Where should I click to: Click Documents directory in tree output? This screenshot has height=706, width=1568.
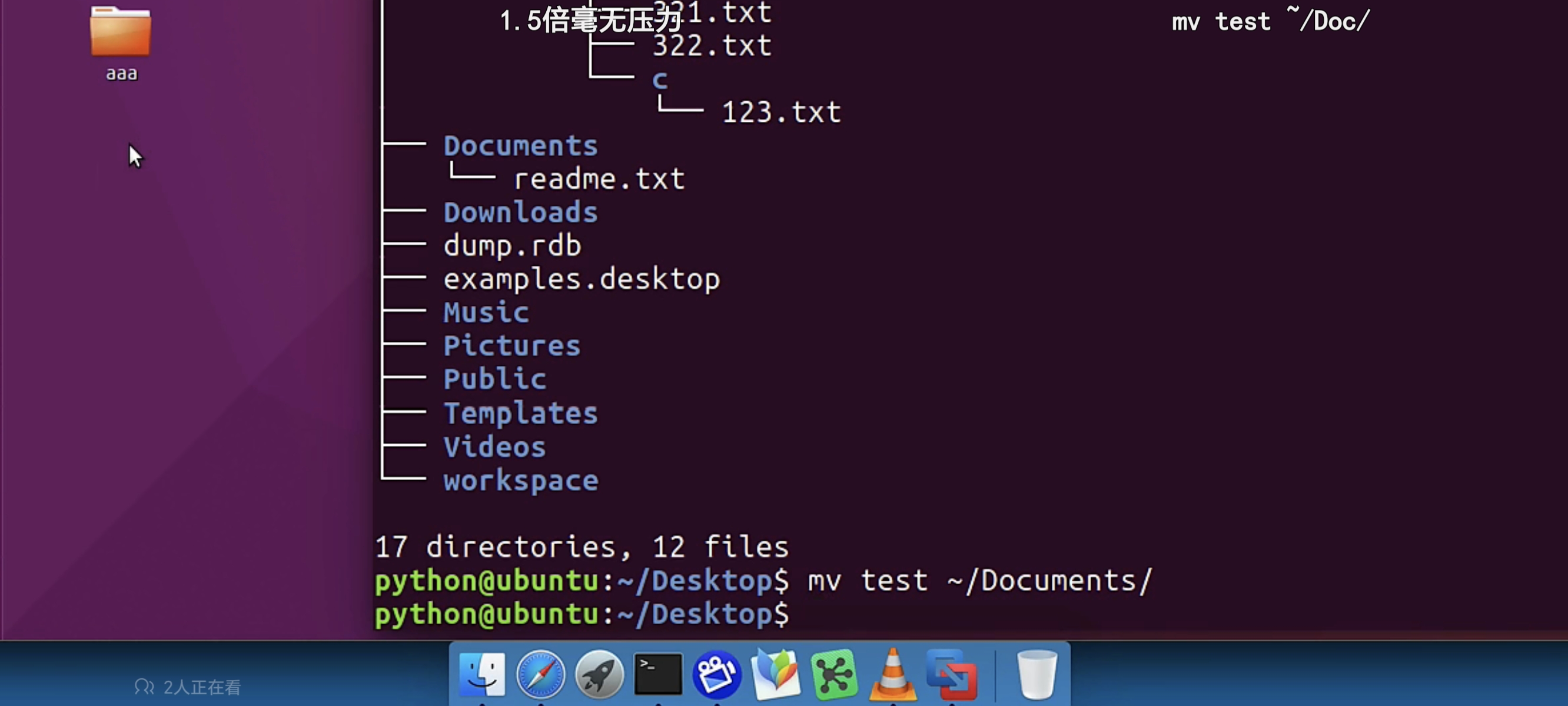(520, 146)
